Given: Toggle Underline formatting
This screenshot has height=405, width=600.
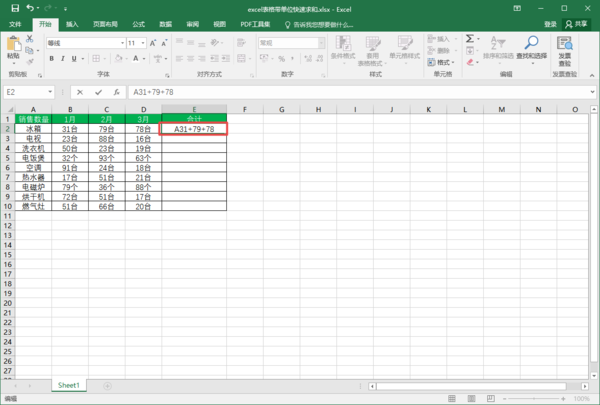Looking at the screenshot, I should pos(73,58).
